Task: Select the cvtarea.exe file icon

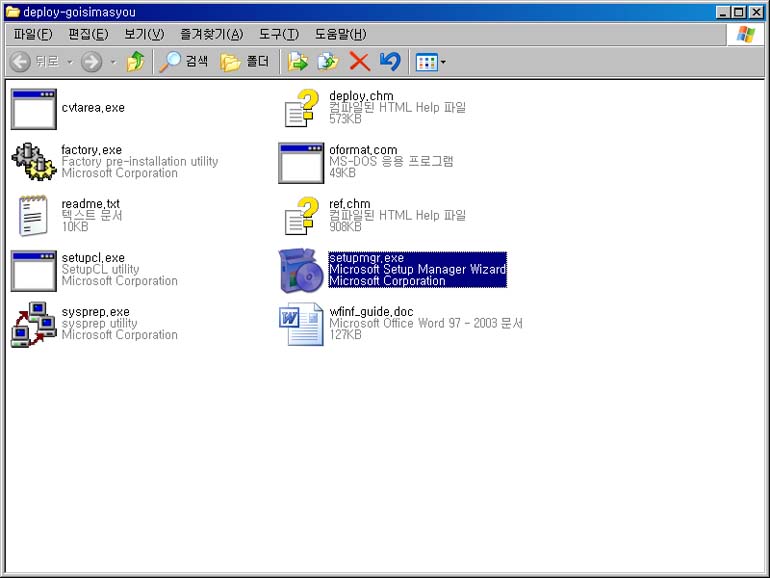Action: [33, 109]
